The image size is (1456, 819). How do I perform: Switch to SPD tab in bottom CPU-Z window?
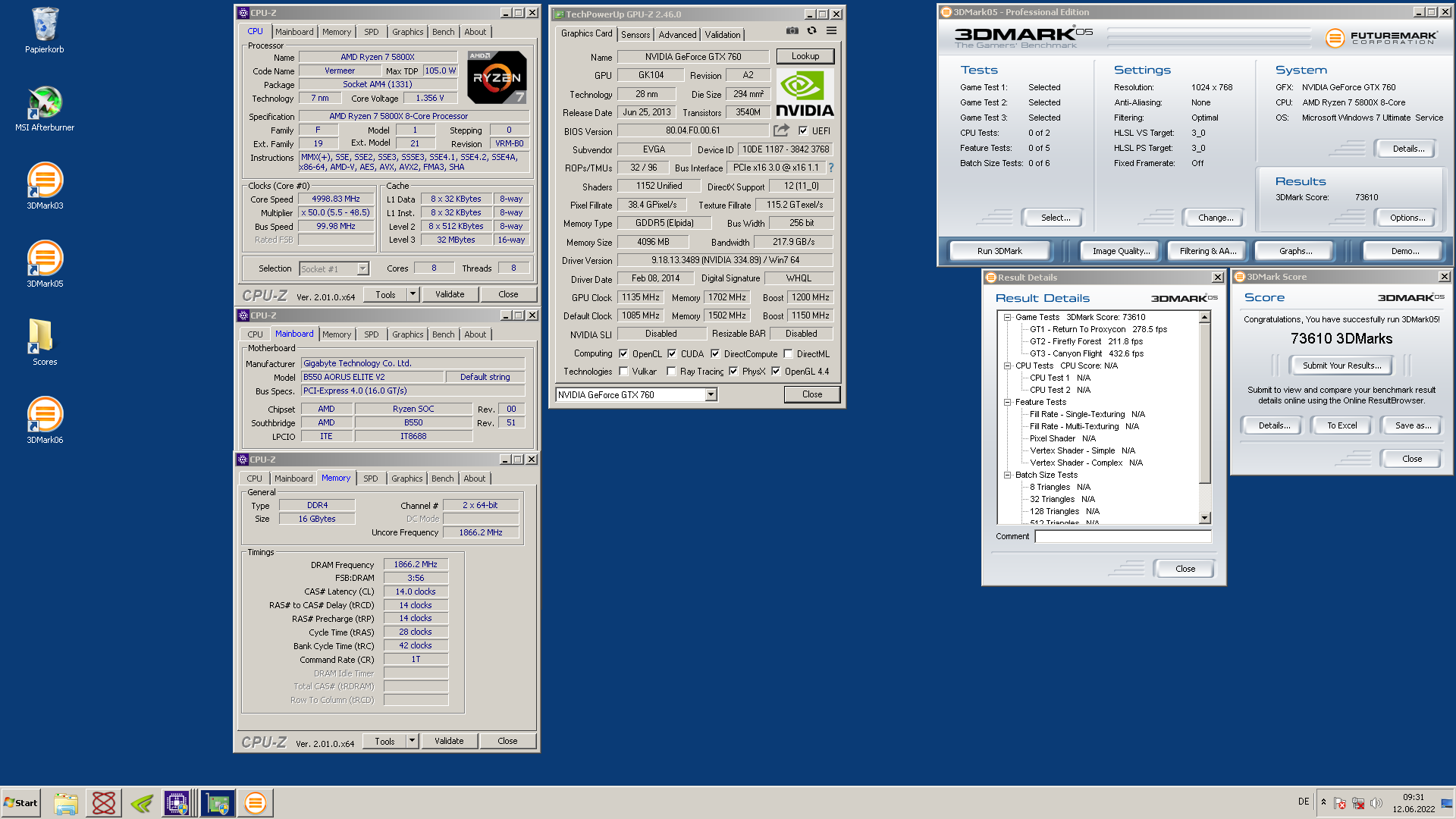click(370, 479)
